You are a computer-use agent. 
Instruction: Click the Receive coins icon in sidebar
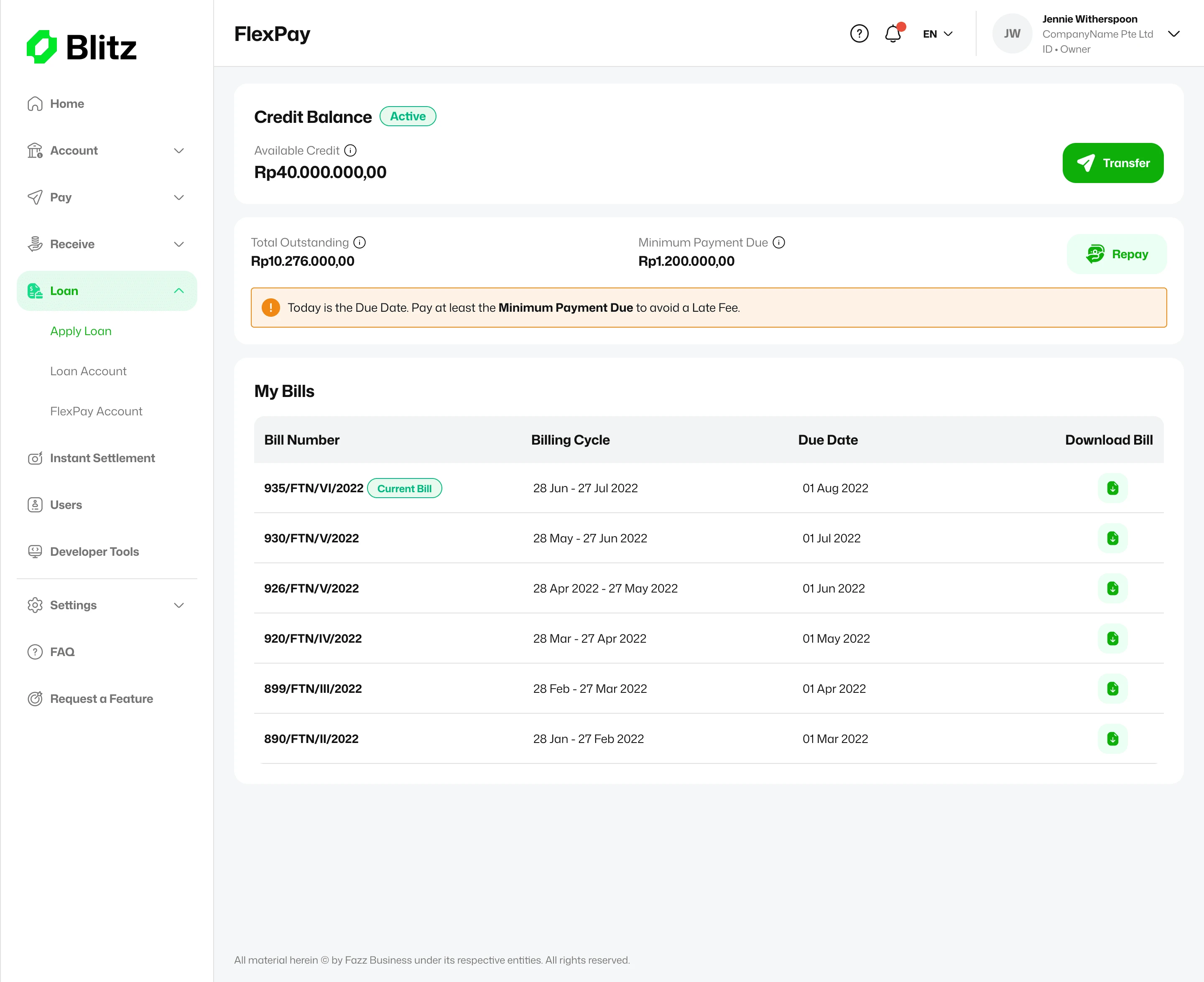point(35,244)
